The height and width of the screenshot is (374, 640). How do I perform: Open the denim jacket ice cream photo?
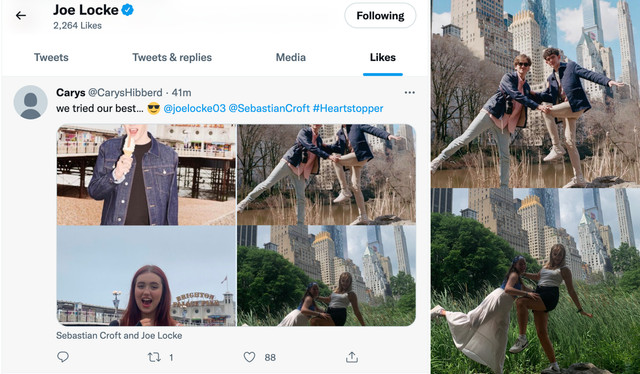coord(146,175)
